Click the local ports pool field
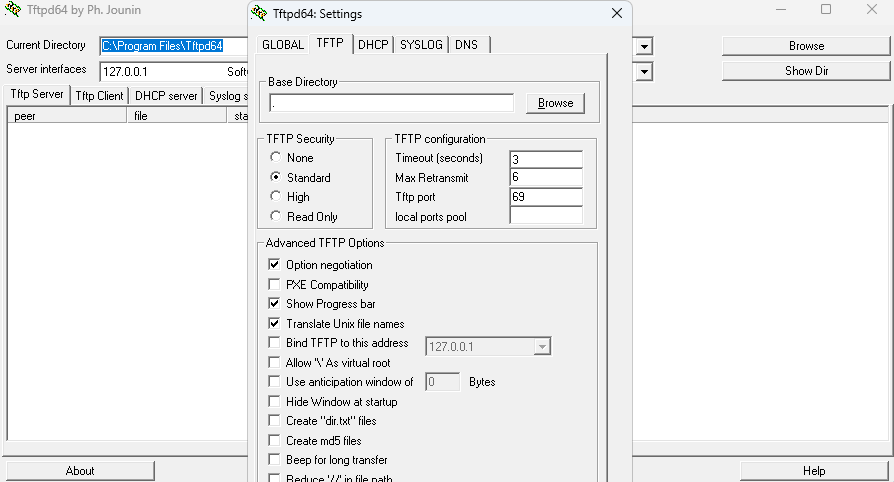This screenshot has width=894, height=482. [x=546, y=216]
